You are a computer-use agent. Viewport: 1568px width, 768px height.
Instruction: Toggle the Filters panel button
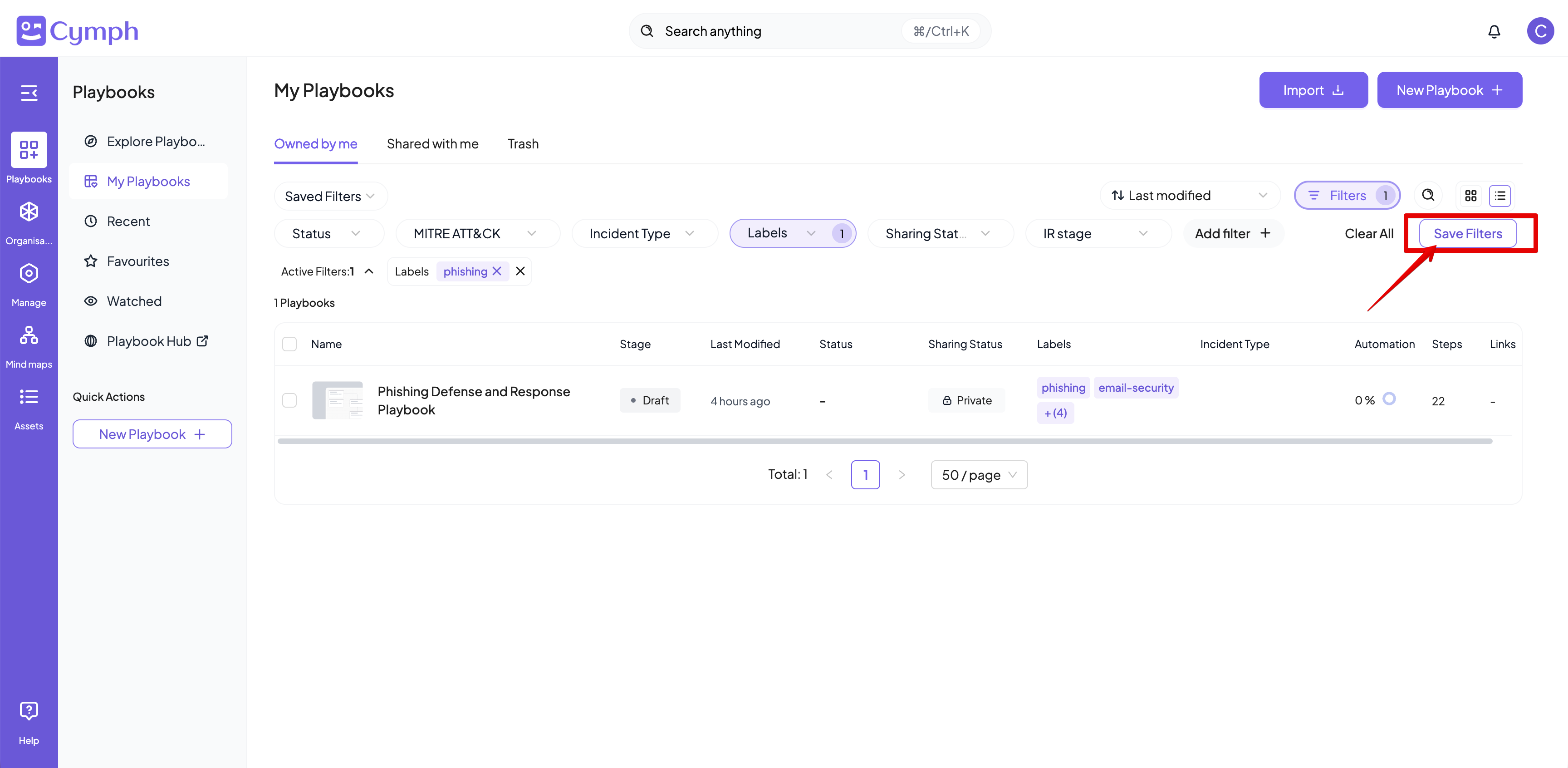click(x=1347, y=196)
